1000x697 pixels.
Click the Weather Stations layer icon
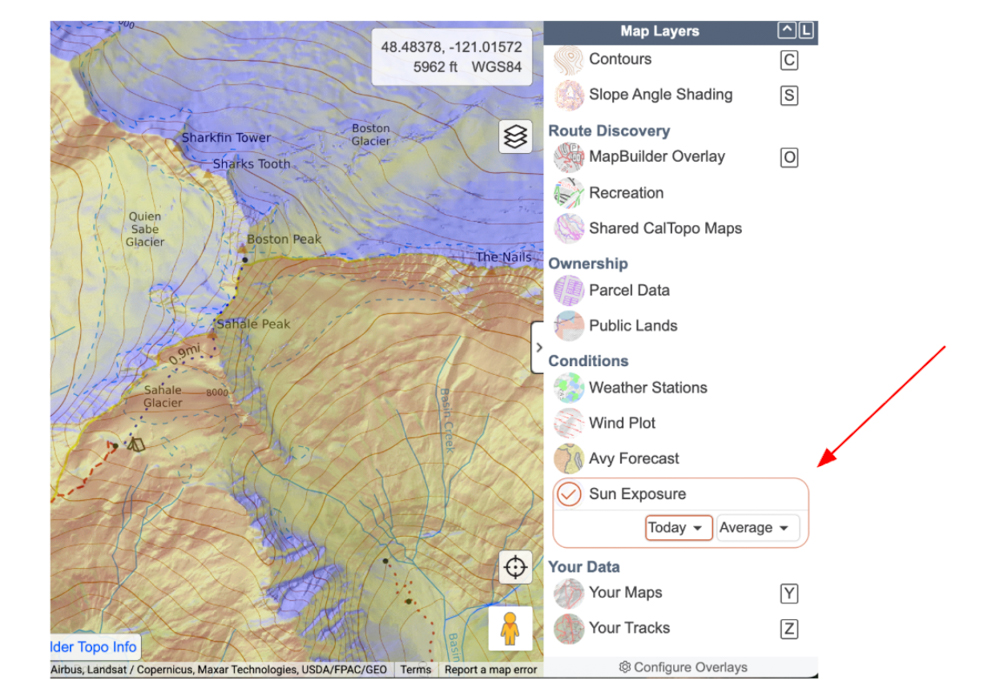(569, 388)
